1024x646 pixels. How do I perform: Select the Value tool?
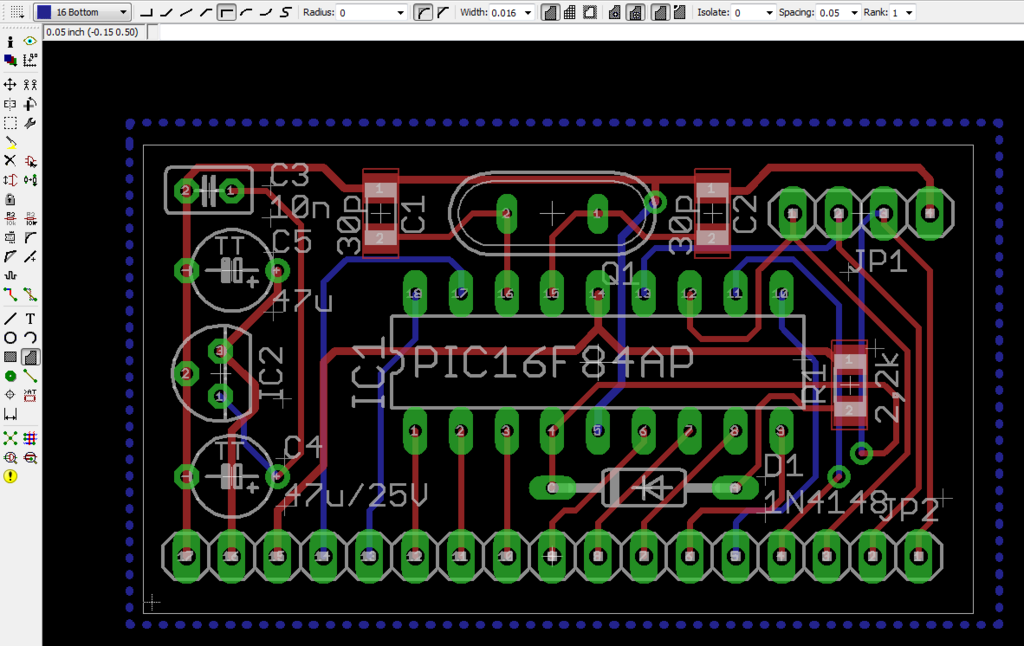[30, 218]
